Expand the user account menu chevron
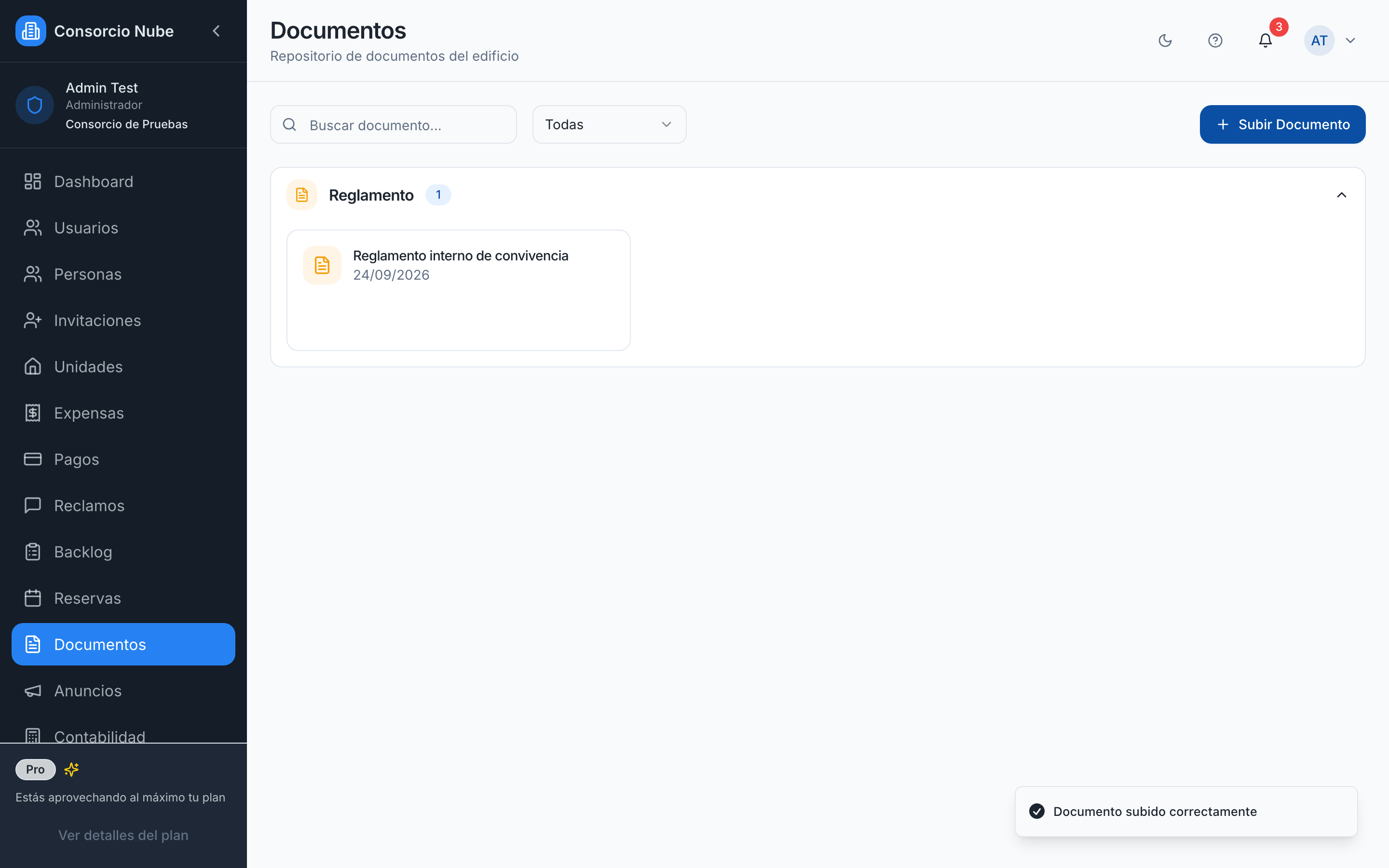Image resolution: width=1389 pixels, height=868 pixels. tap(1350, 40)
